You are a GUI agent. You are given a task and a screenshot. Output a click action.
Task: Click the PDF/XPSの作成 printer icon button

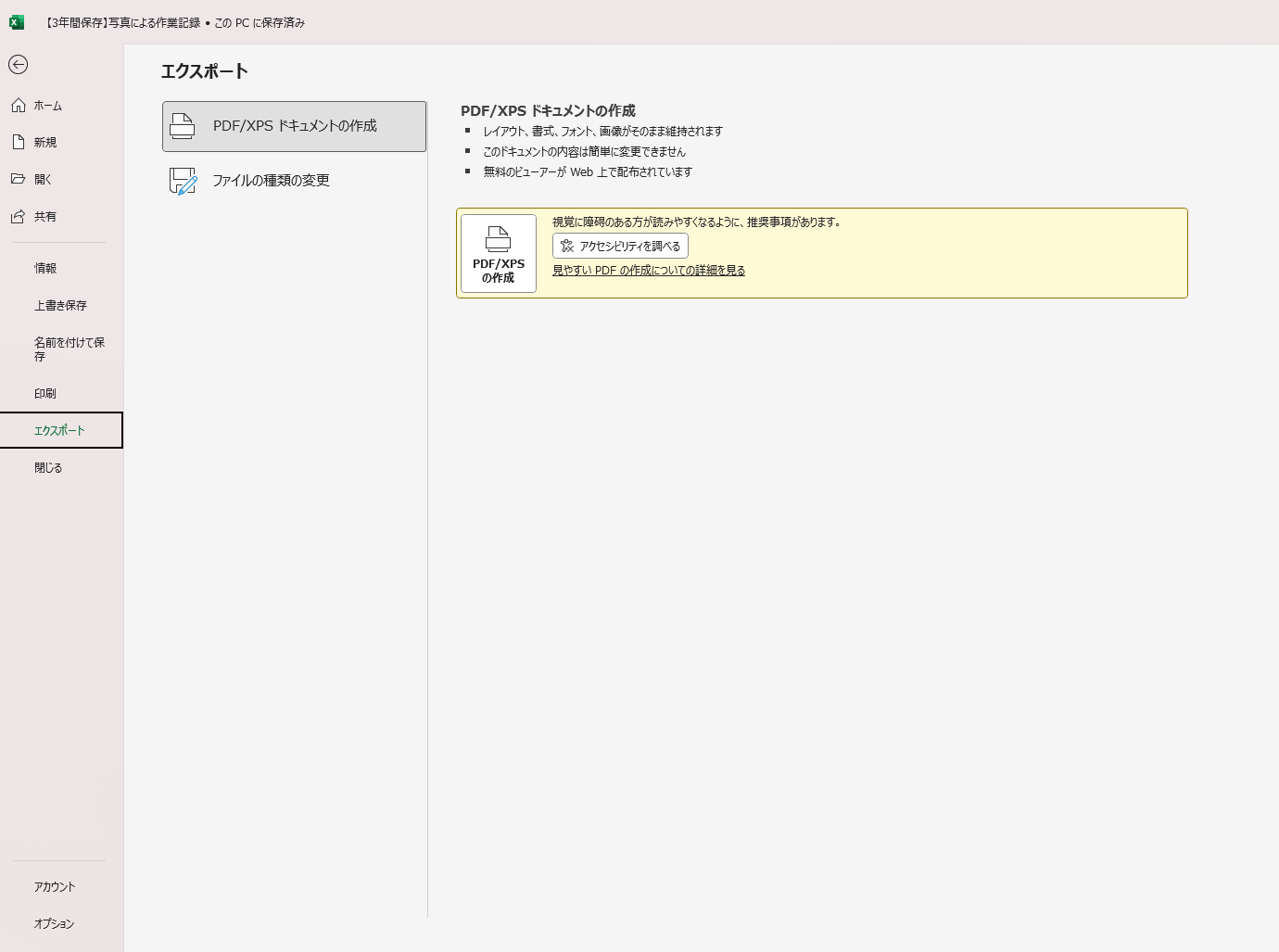(498, 253)
